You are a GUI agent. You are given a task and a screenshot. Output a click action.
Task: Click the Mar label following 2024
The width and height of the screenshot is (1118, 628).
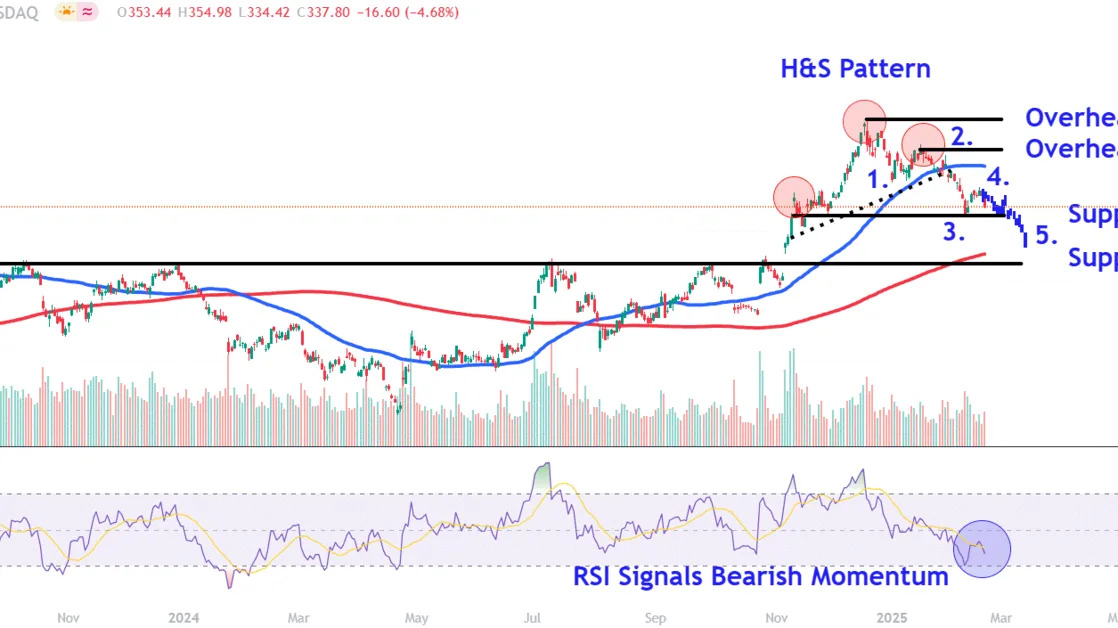[298, 618]
